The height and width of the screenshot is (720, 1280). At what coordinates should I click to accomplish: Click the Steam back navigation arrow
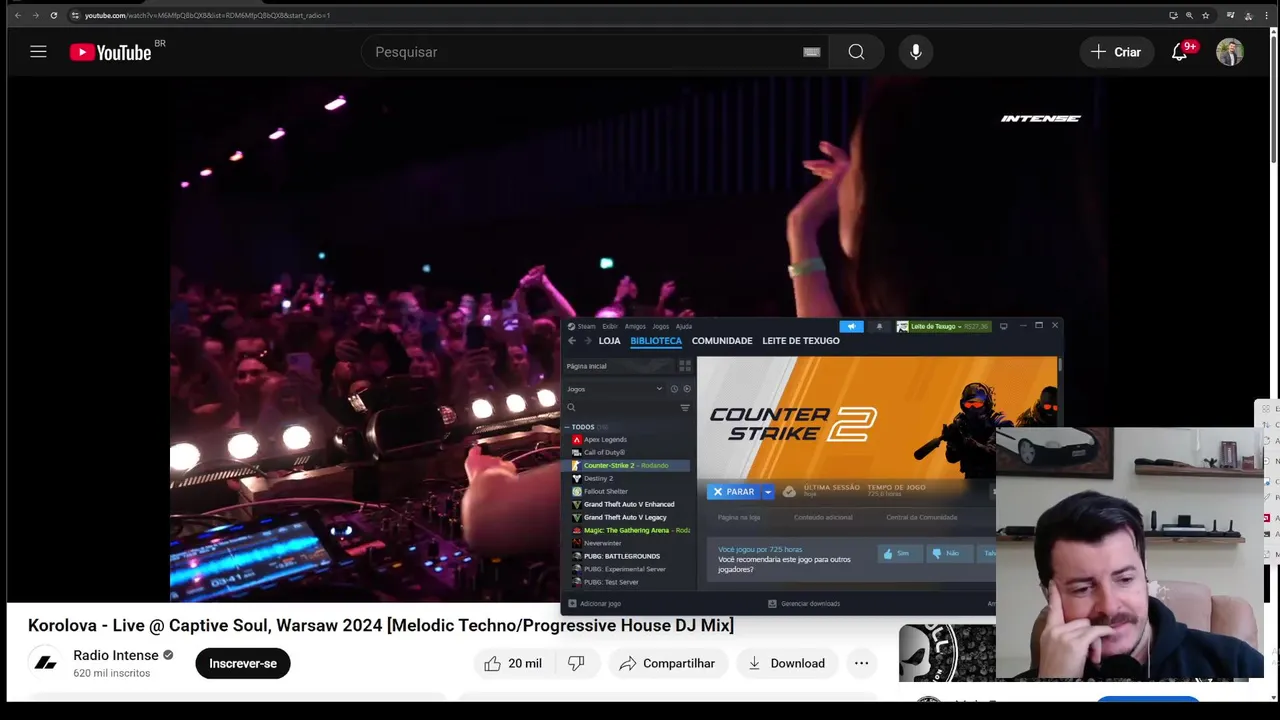click(572, 341)
